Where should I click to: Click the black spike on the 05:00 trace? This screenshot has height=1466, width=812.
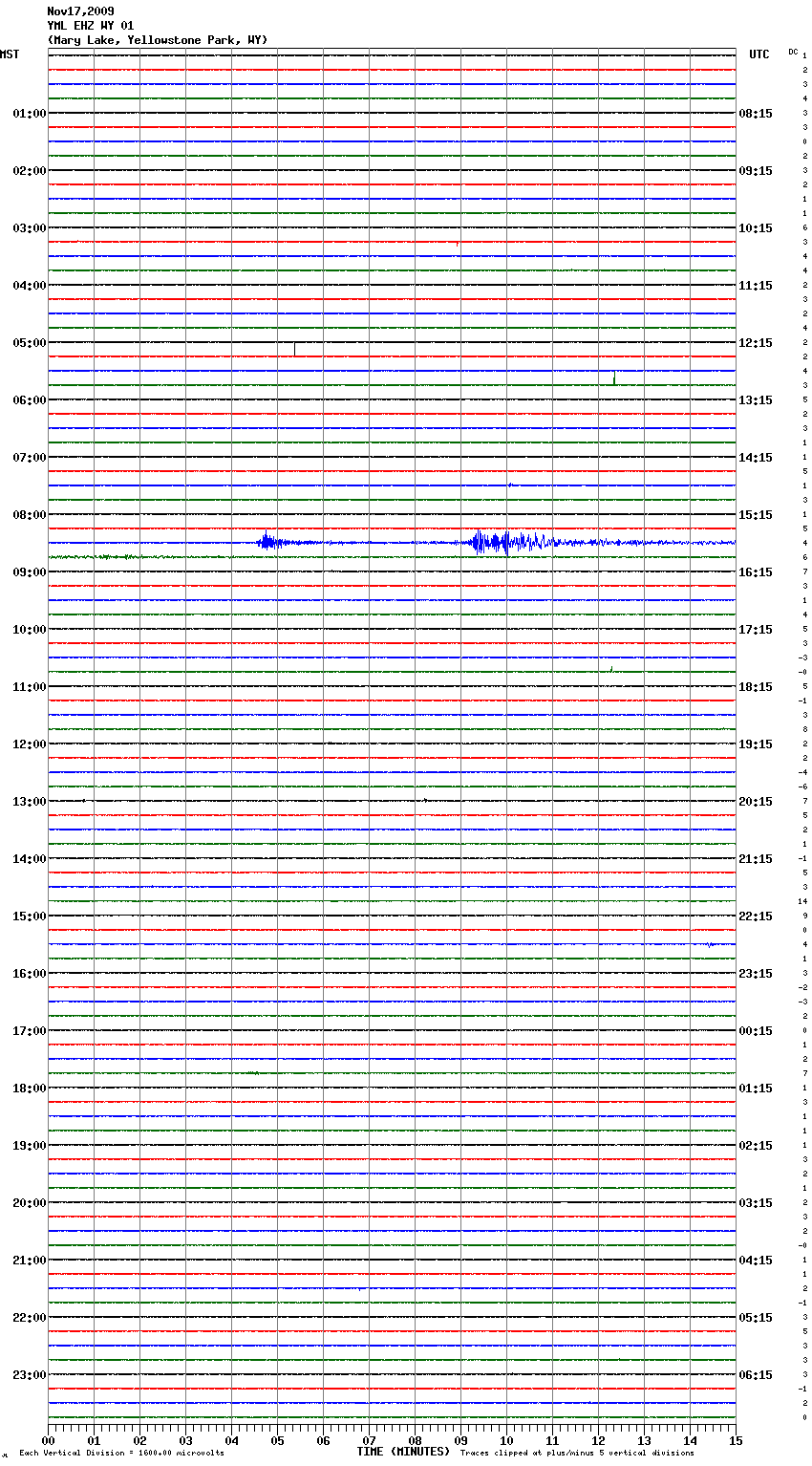pos(294,349)
